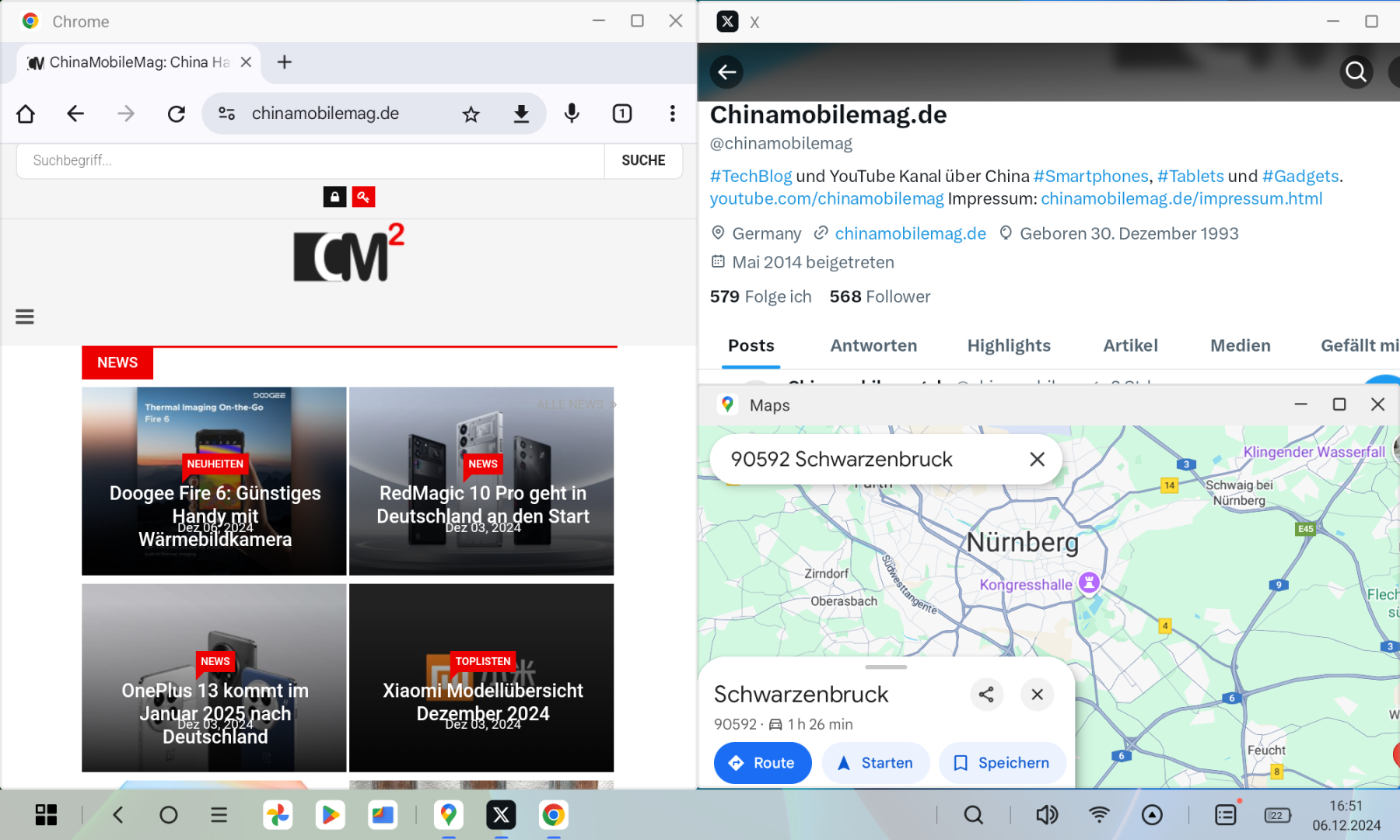Screen dimensions: 1400x840
Task: Open the website hamburger menu
Action: [x=25, y=317]
